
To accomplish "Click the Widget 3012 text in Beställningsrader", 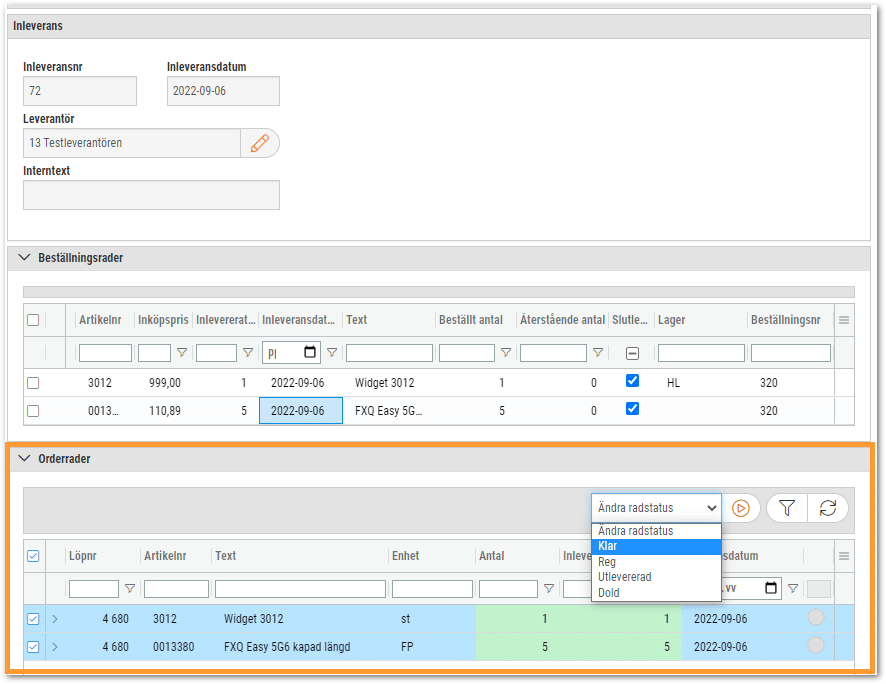I will [384, 383].
